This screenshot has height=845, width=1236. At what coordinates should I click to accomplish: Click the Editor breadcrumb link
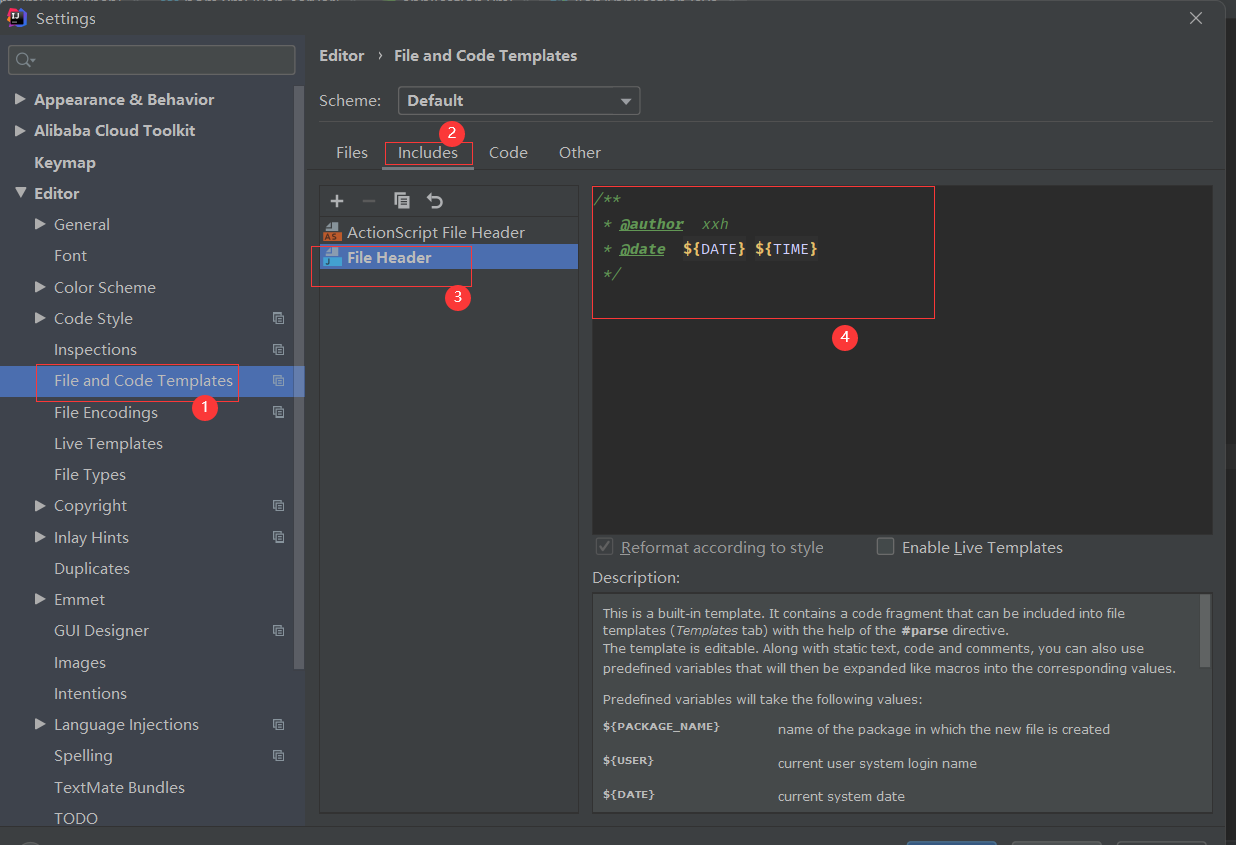tap(342, 56)
